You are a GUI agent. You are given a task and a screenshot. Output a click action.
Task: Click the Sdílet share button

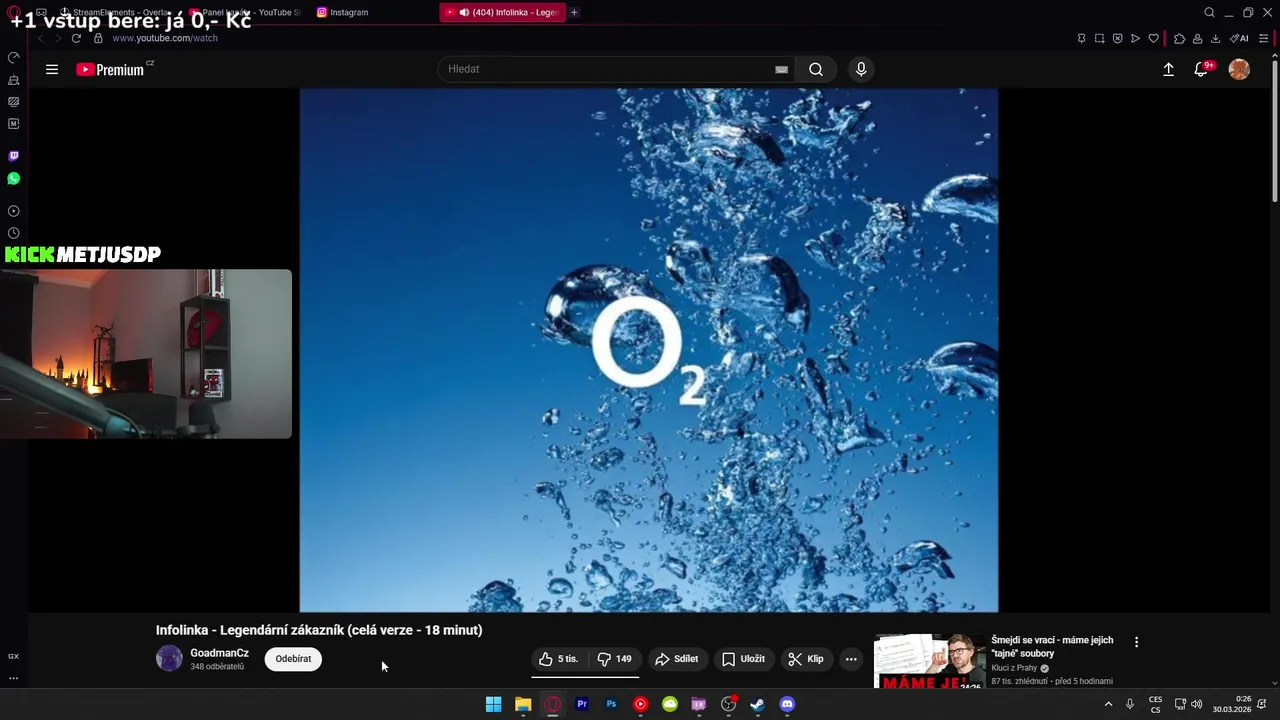(x=677, y=659)
